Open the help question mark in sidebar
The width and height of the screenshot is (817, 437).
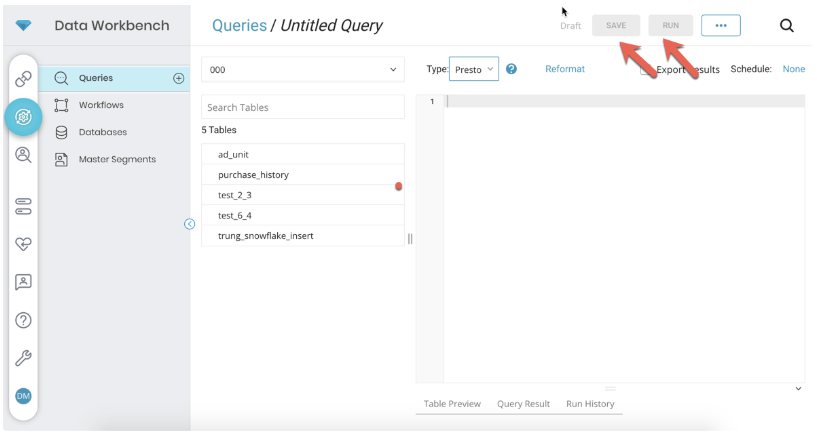point(23,320)
